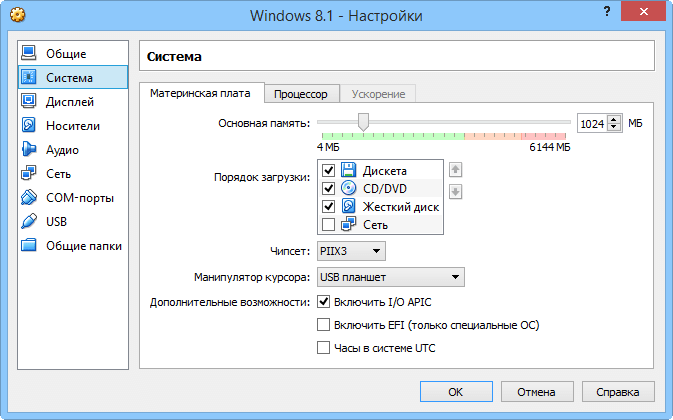Enable Включить EFI checkbox
The image size is (673, 420).
tap(323, 325)
